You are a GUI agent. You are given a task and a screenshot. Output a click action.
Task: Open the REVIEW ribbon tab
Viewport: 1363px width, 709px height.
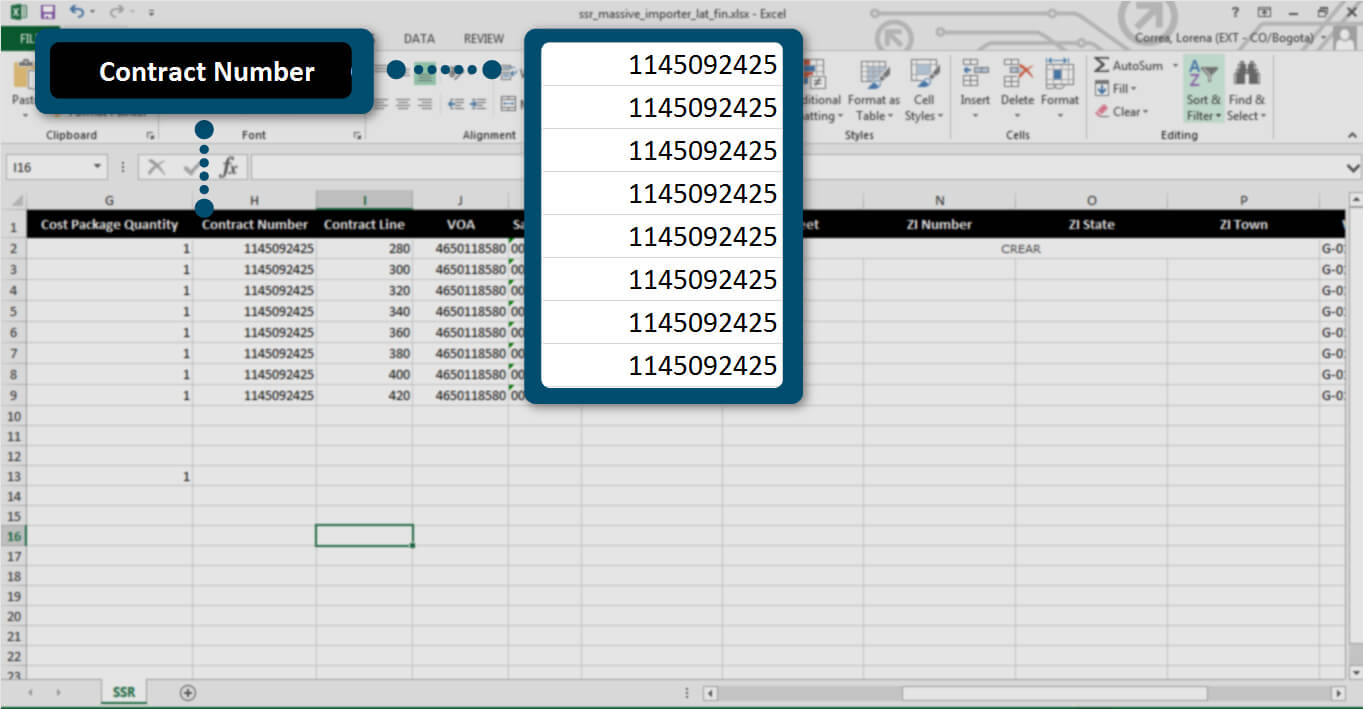coord(484,38)
